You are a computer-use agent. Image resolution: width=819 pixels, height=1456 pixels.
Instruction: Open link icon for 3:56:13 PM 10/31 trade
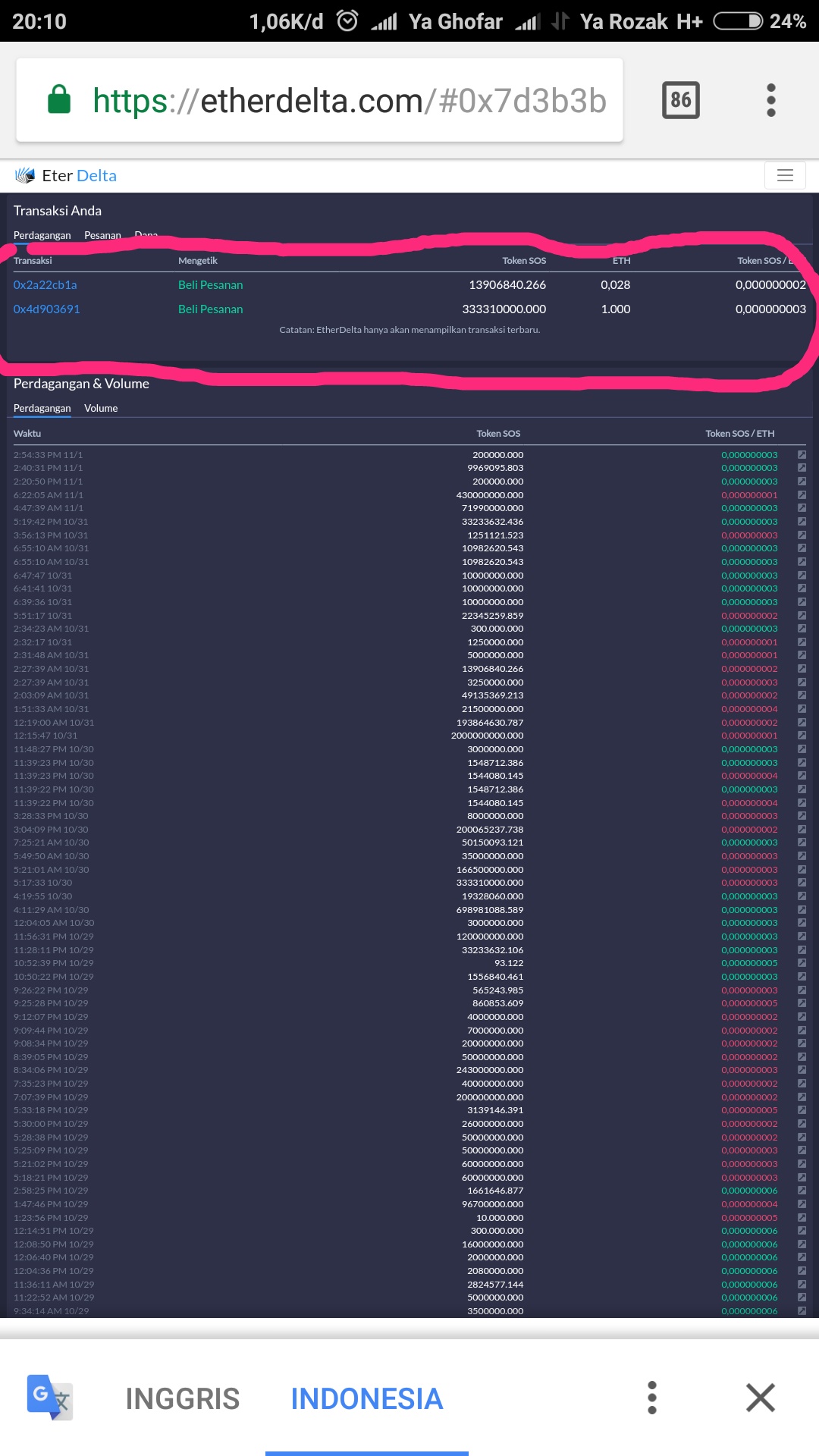pos(802,535)
